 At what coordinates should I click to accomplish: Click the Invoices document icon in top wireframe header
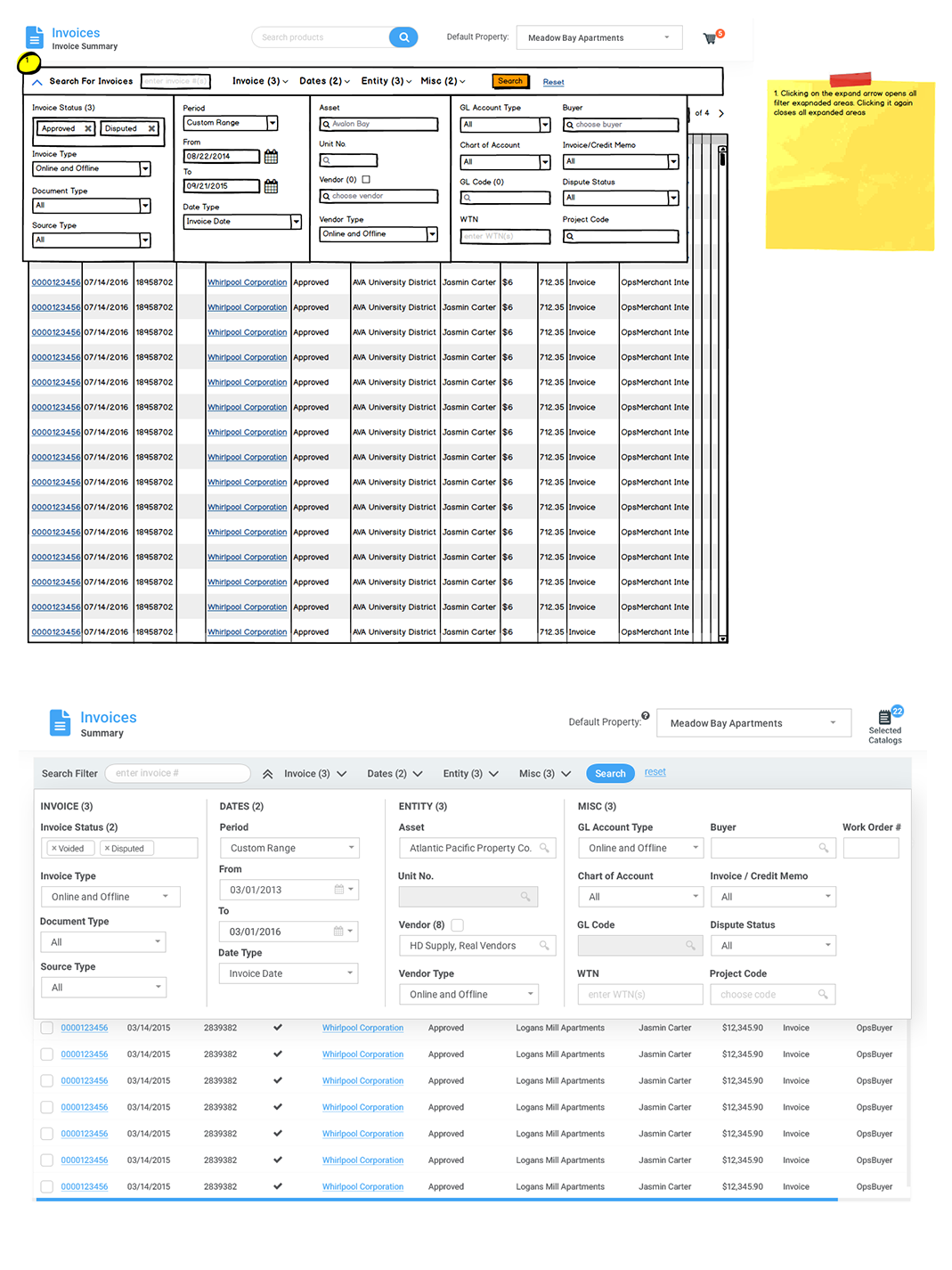(x=35, y=37)
